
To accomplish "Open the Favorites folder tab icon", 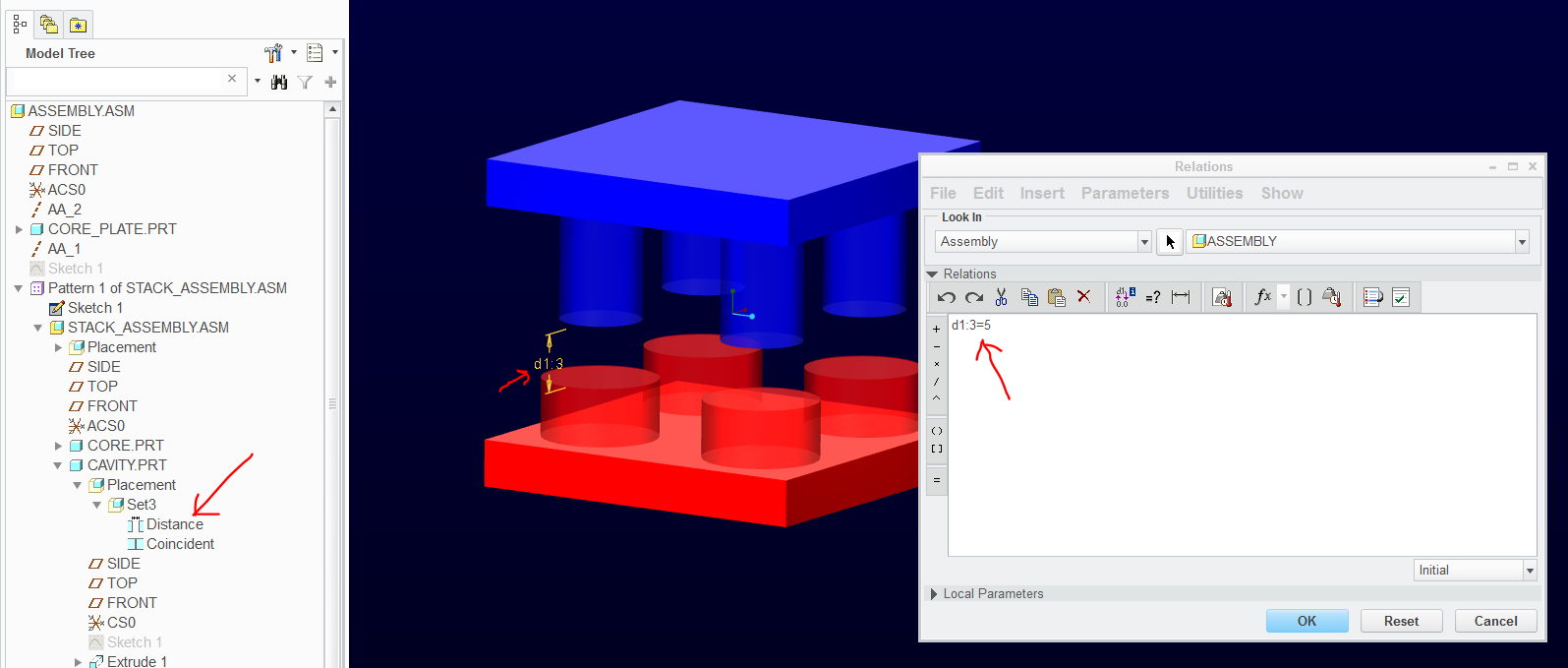I will click(x=78, y=24).
